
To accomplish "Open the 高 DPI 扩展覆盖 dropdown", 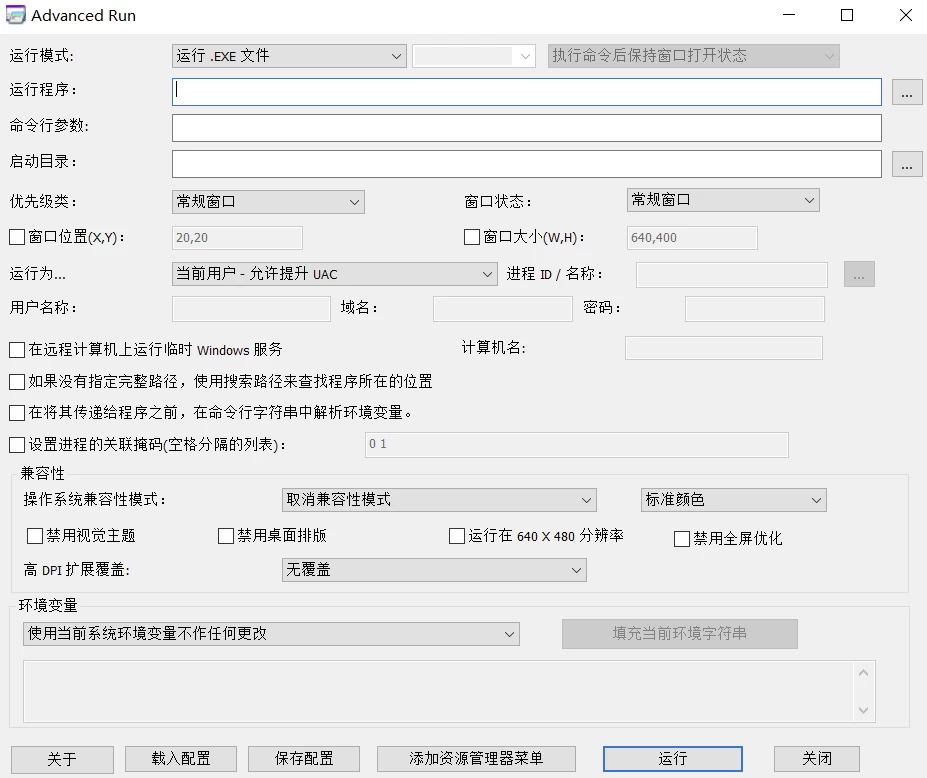I will (x=433, y=570).
